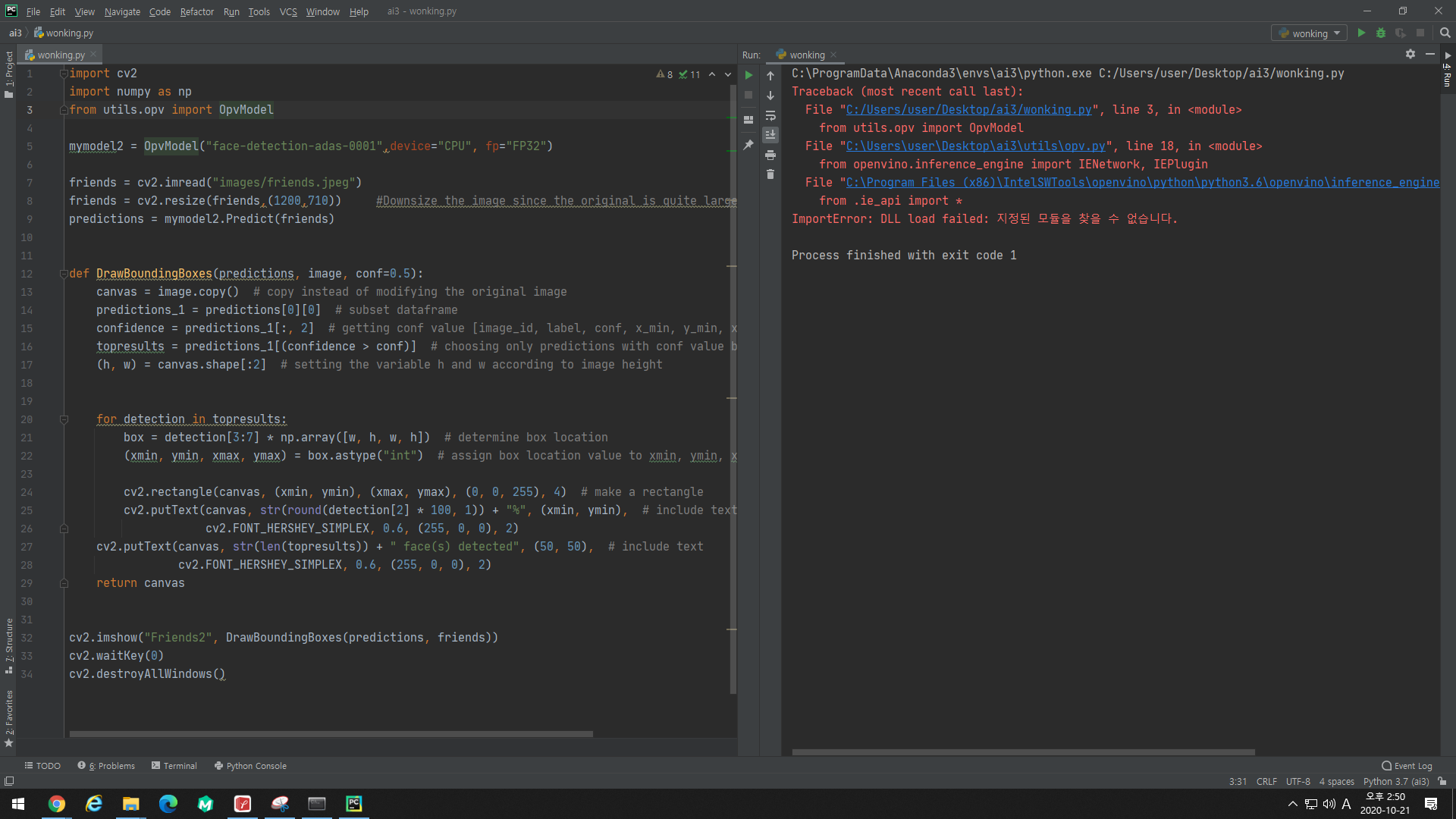This screenshot has width=1456, height=819.
Task: Jump up the stack trace arrow
Action: pos(770,76)
